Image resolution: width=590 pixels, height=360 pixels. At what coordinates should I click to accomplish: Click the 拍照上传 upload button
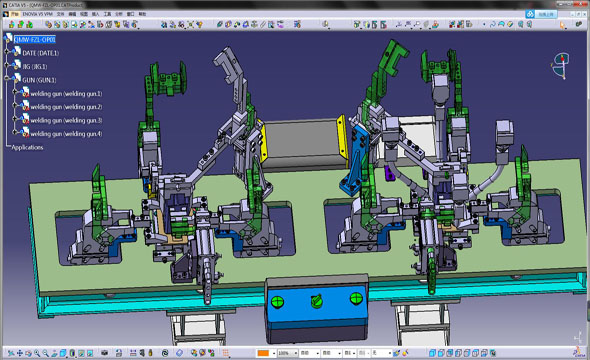coord(547,14)
